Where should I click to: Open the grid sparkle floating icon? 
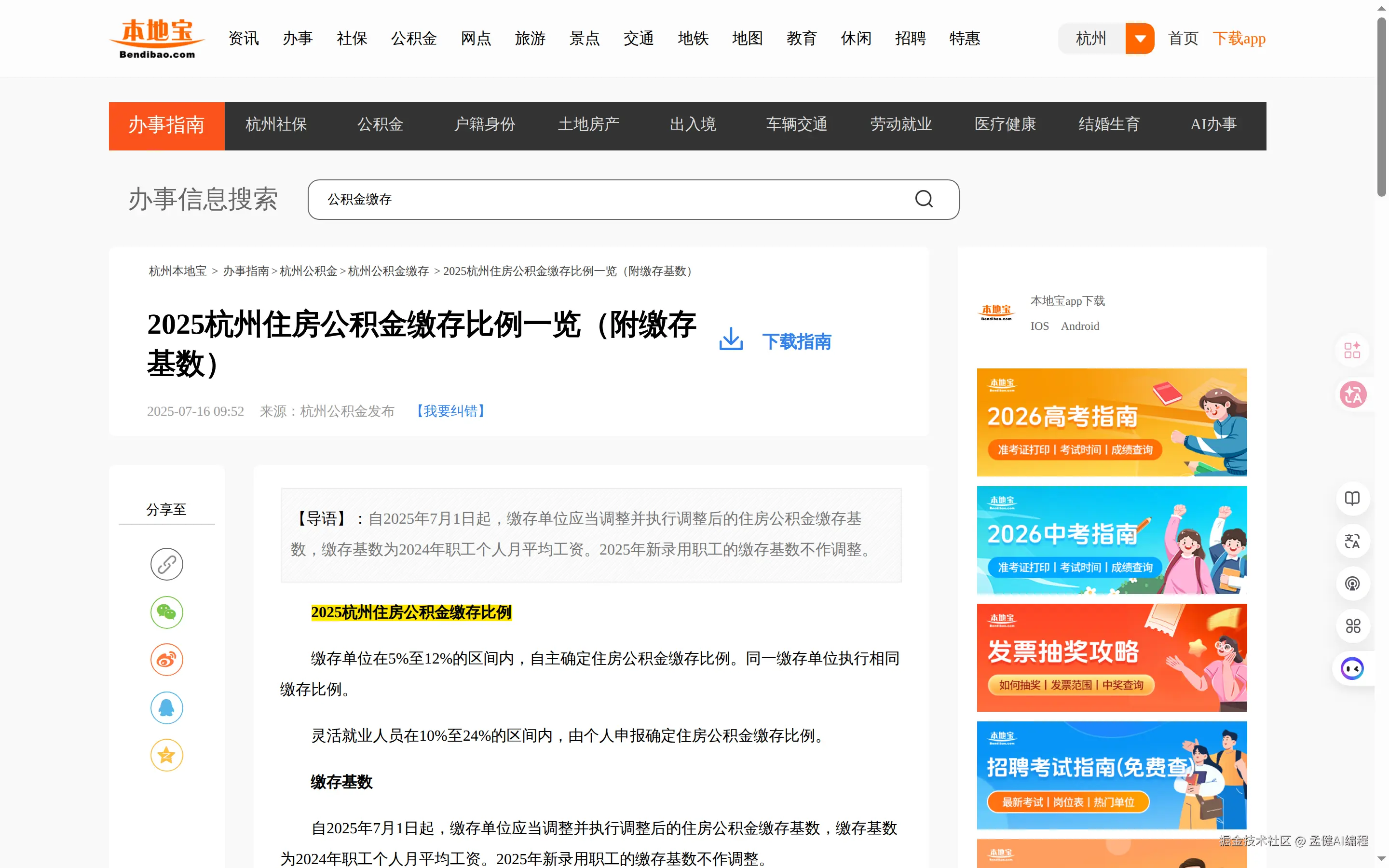click(x=1352, y=350)
